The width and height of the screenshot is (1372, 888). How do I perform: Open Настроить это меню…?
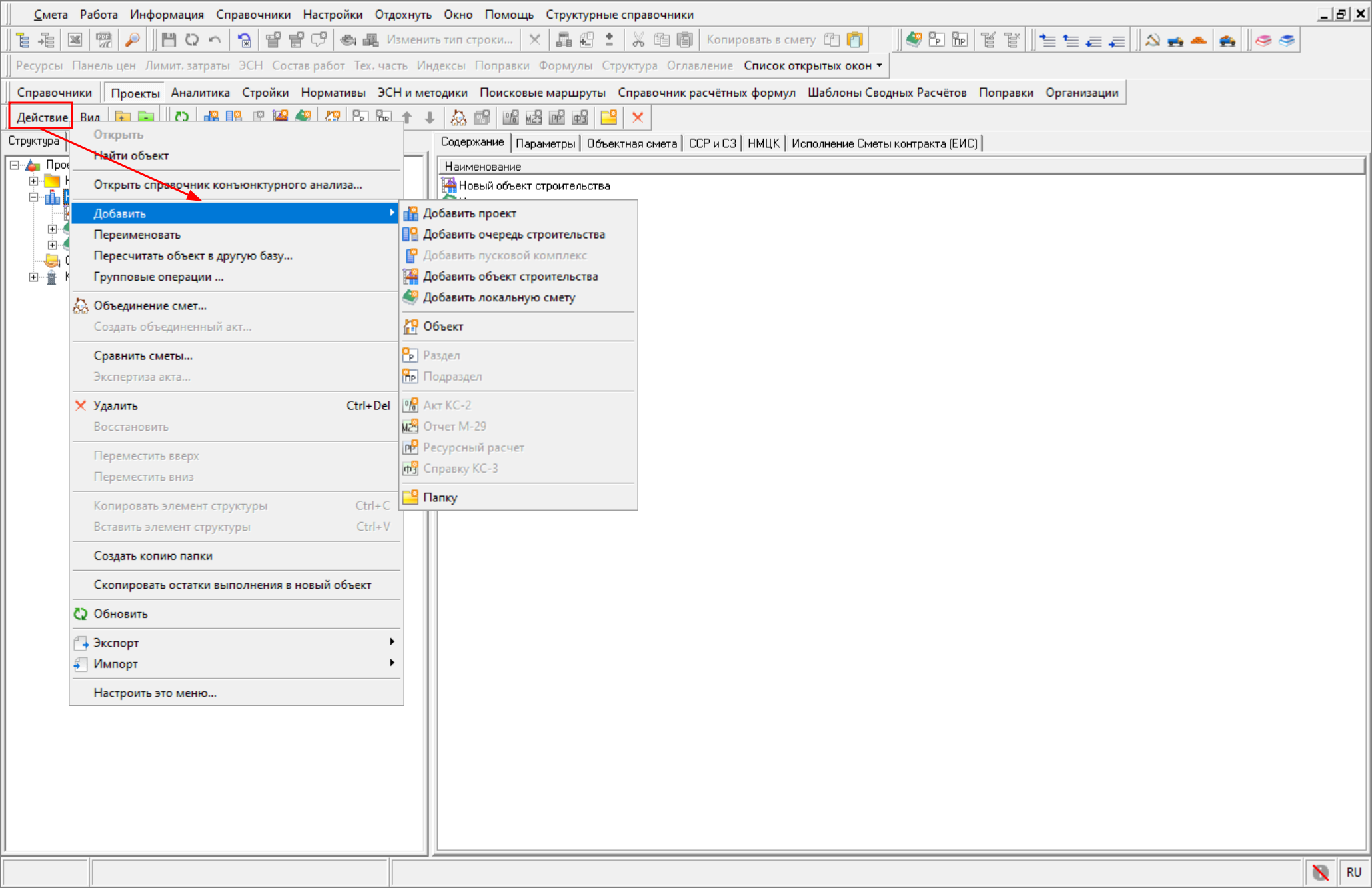[237, 693]
